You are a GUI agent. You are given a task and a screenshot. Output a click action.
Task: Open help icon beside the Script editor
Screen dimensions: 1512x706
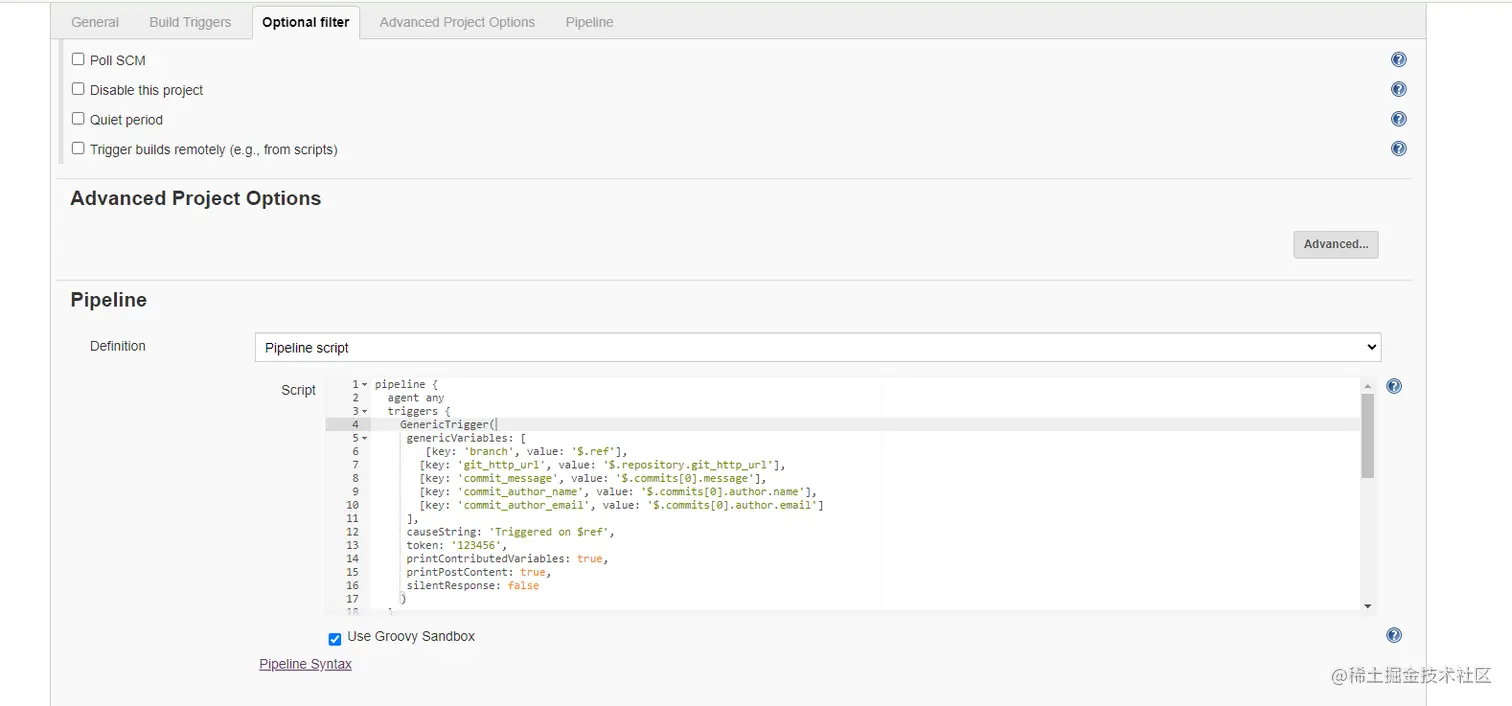pyautogui.click(x=1394, y=386)
